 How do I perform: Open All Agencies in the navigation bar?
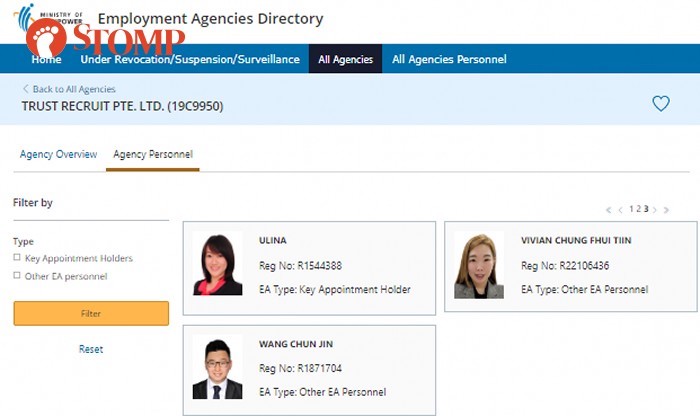[346, 59]
